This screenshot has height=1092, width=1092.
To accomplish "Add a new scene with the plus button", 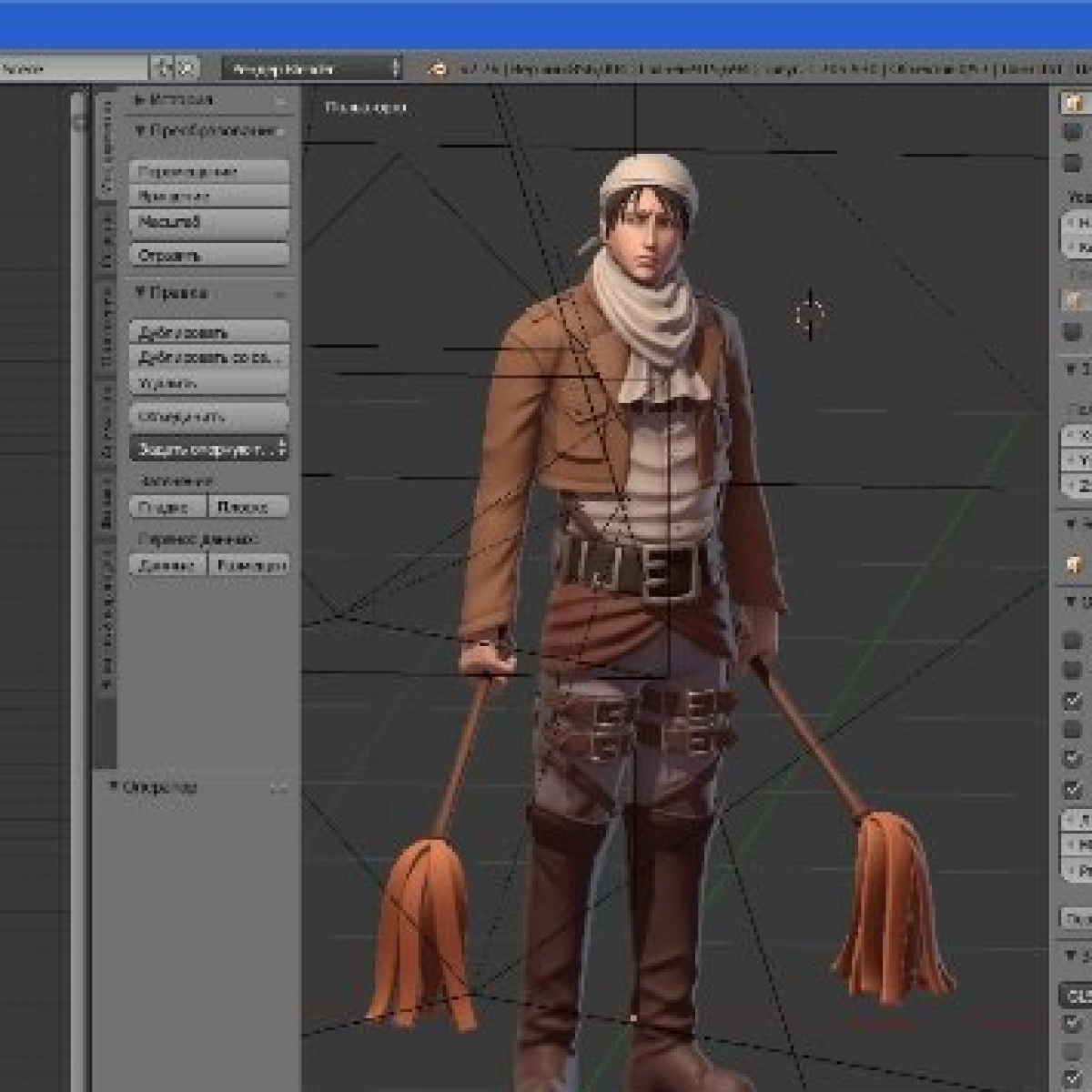I will tap(164, 67).
